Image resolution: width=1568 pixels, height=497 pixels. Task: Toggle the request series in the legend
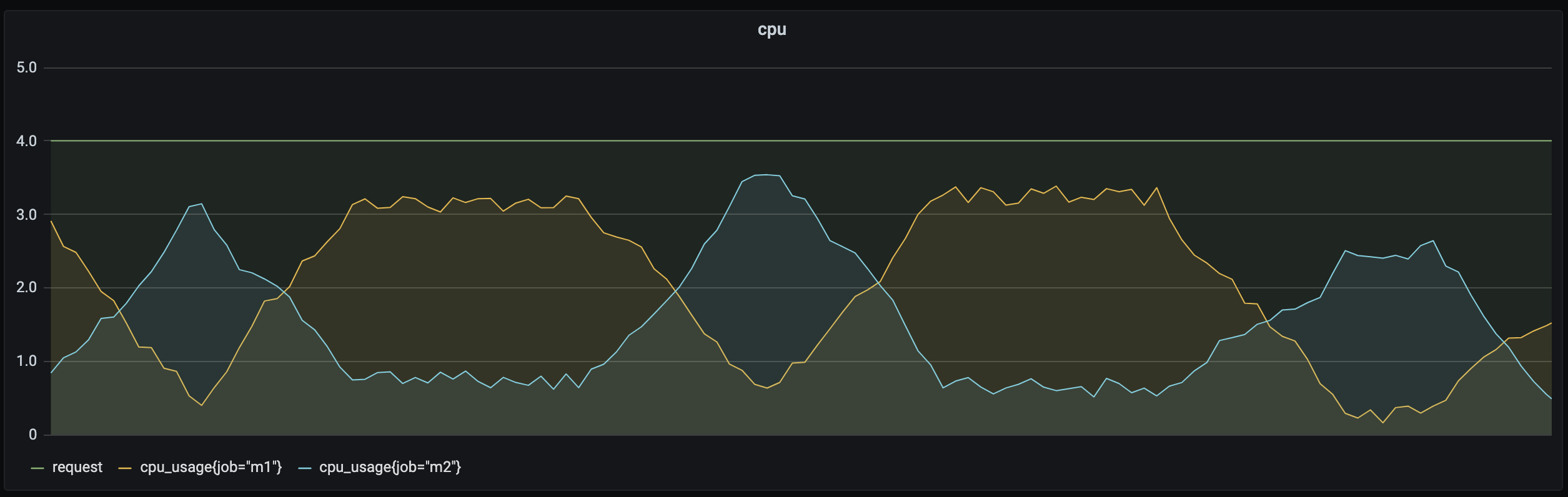tap(77, 467)
